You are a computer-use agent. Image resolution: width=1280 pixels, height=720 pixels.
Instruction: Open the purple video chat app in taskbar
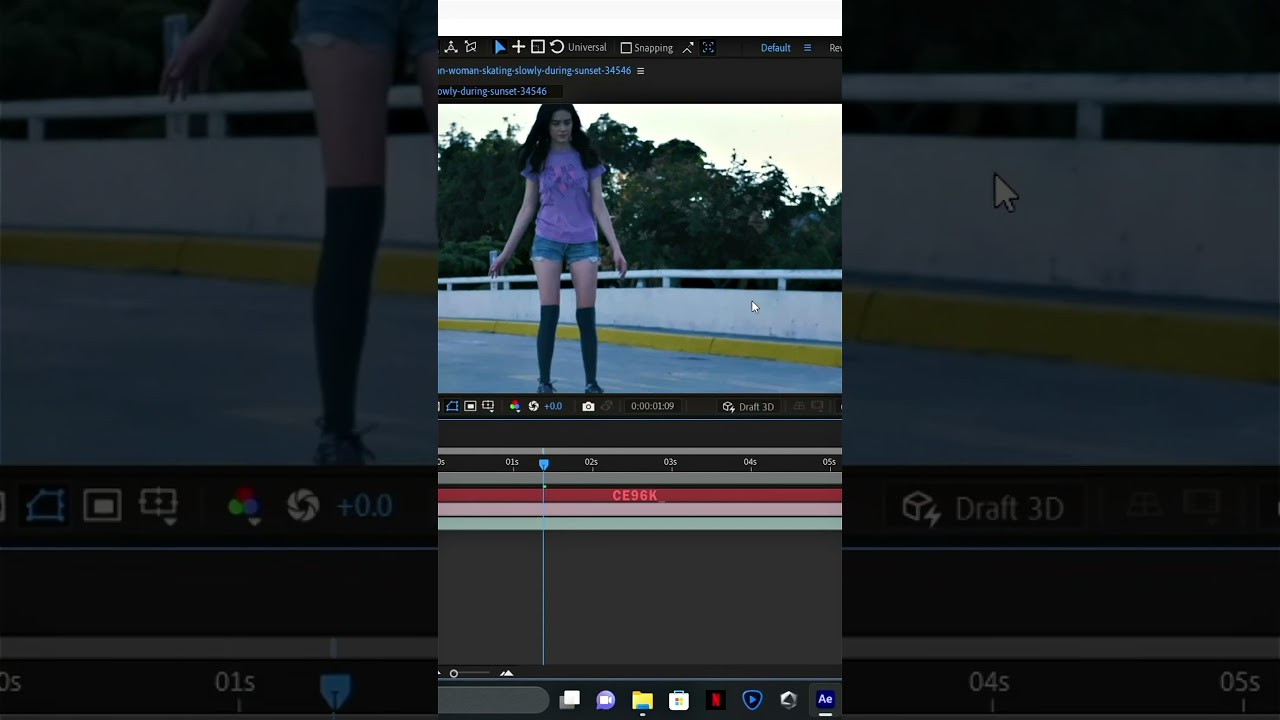[x=605, y=700]
